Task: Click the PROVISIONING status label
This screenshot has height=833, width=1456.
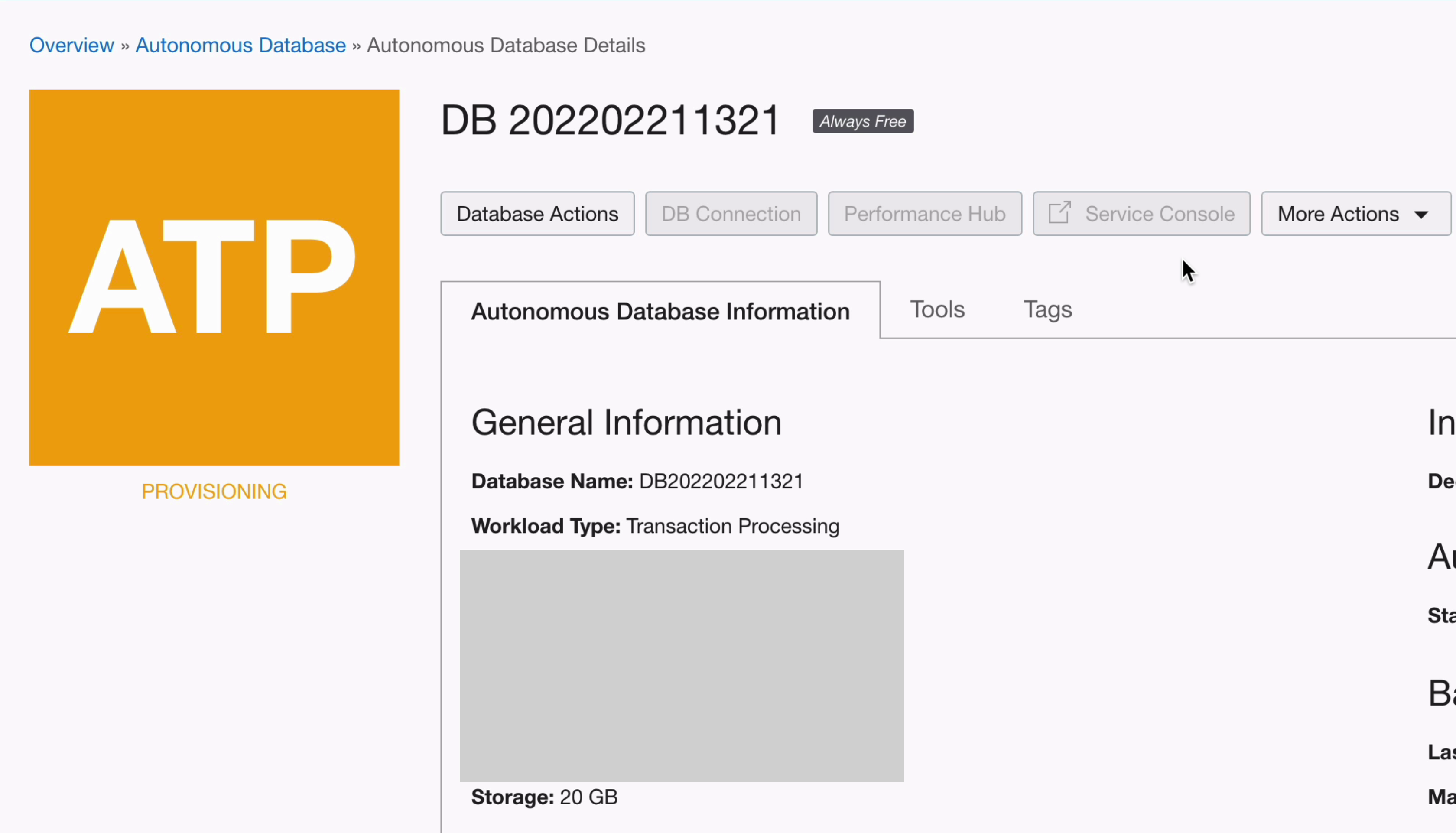Action: [214, 491]
